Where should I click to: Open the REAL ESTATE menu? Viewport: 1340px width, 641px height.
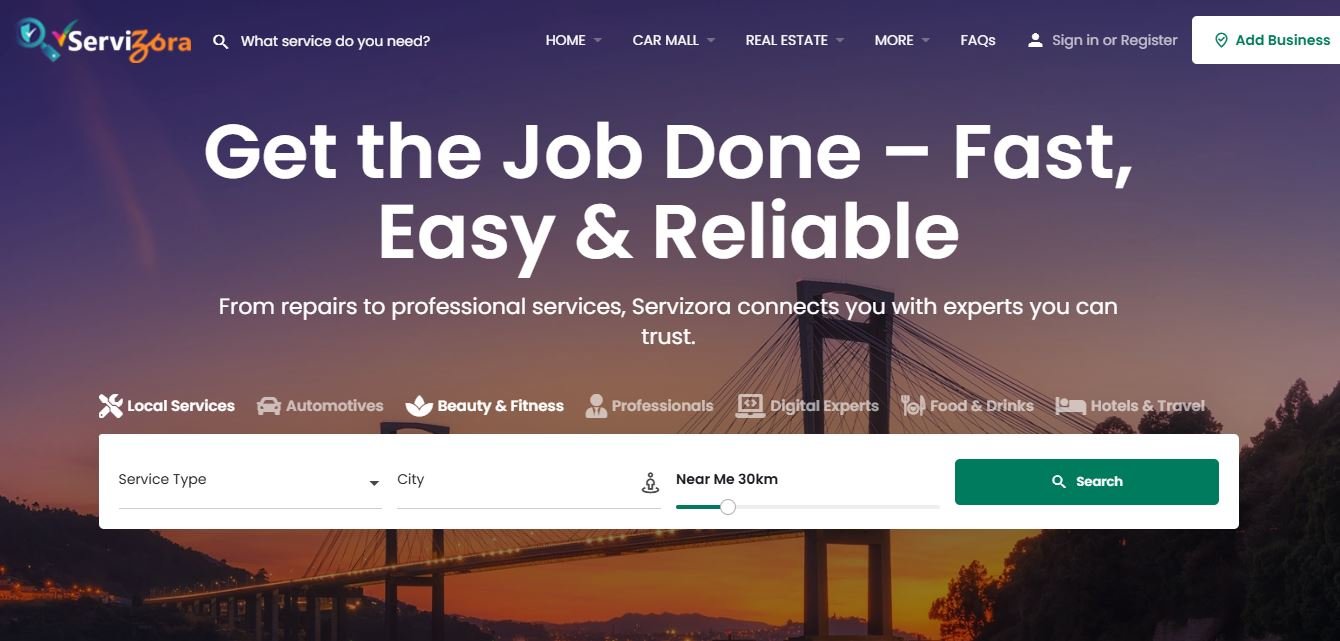795,41
